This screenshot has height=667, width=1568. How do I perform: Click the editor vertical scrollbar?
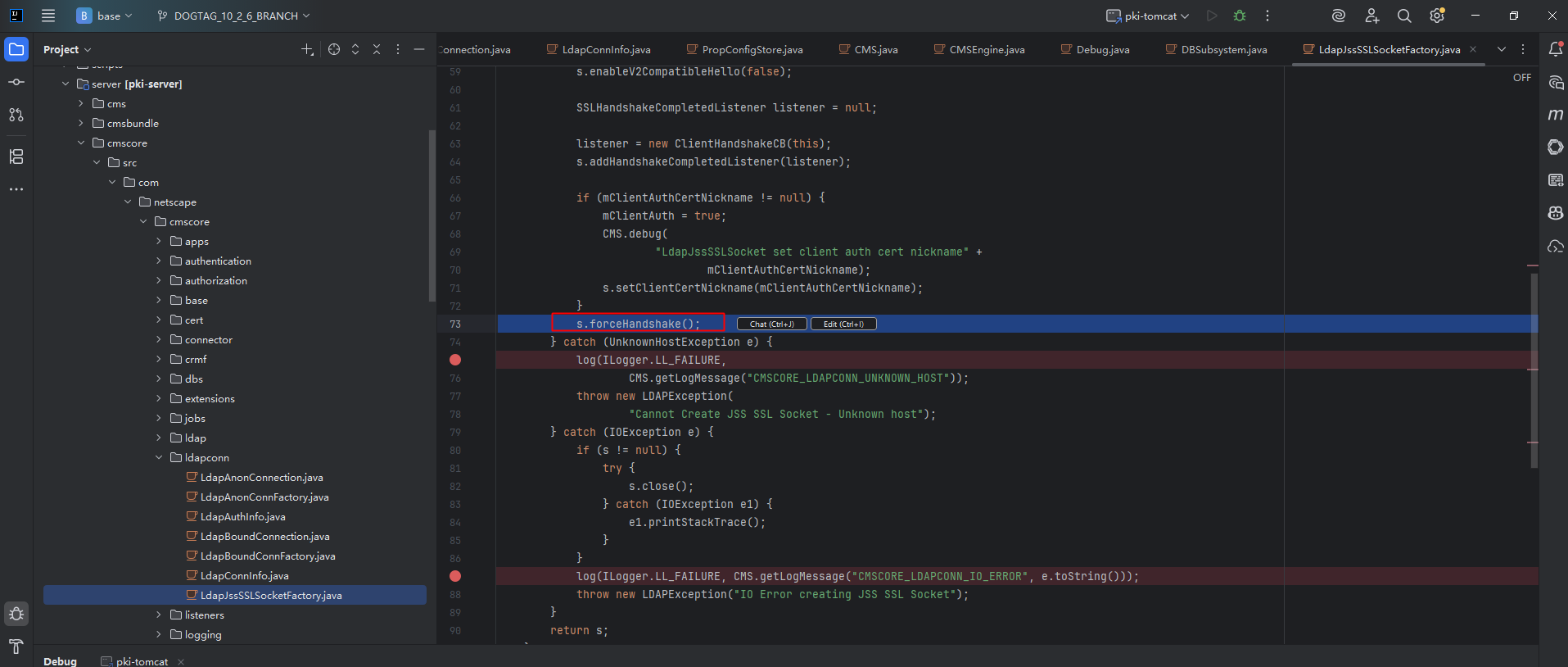coord(1534,369)
